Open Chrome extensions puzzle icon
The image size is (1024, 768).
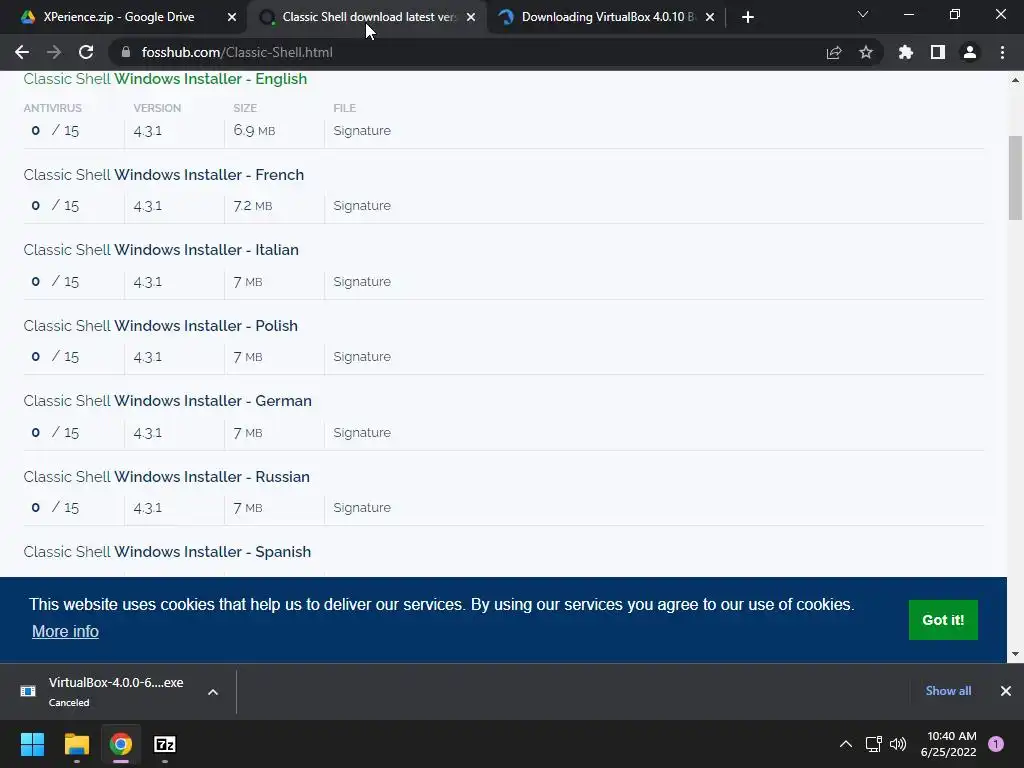click(906, 52)
